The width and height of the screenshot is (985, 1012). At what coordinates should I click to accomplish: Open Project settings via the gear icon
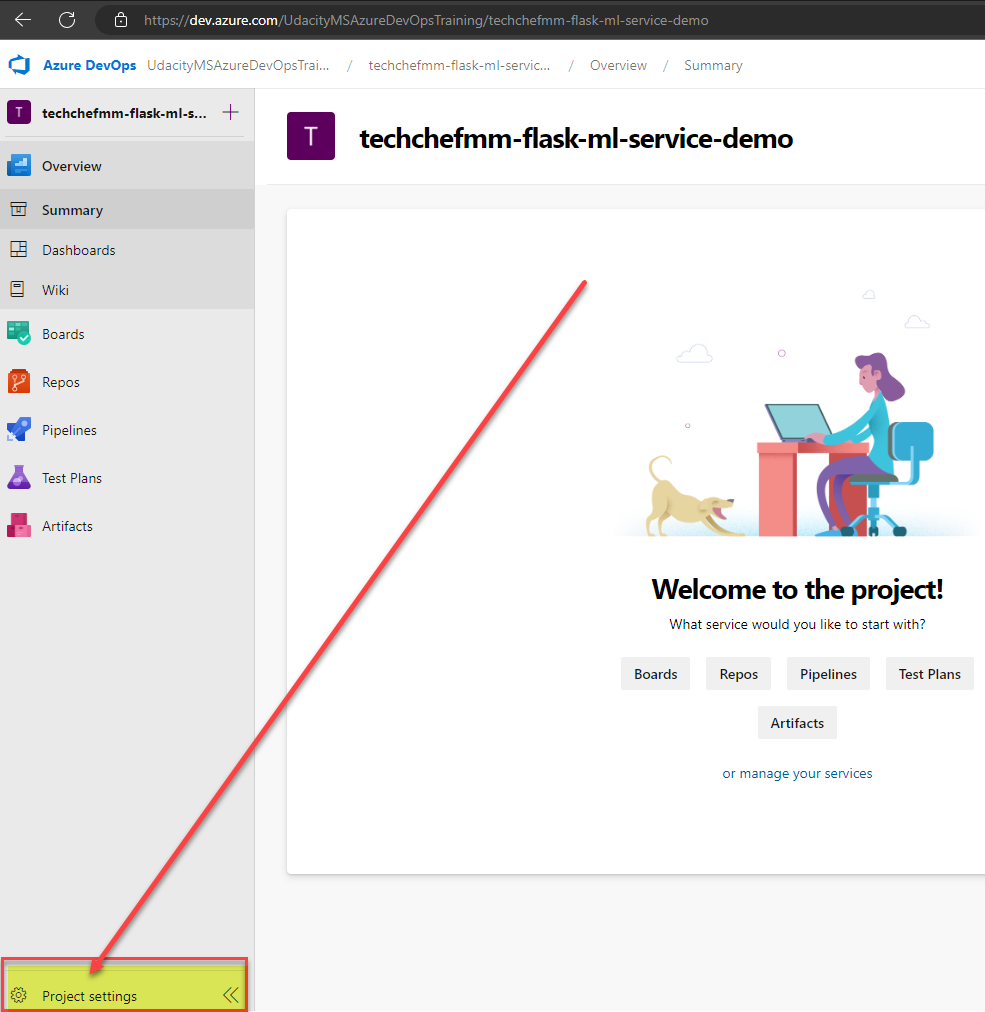20,995
